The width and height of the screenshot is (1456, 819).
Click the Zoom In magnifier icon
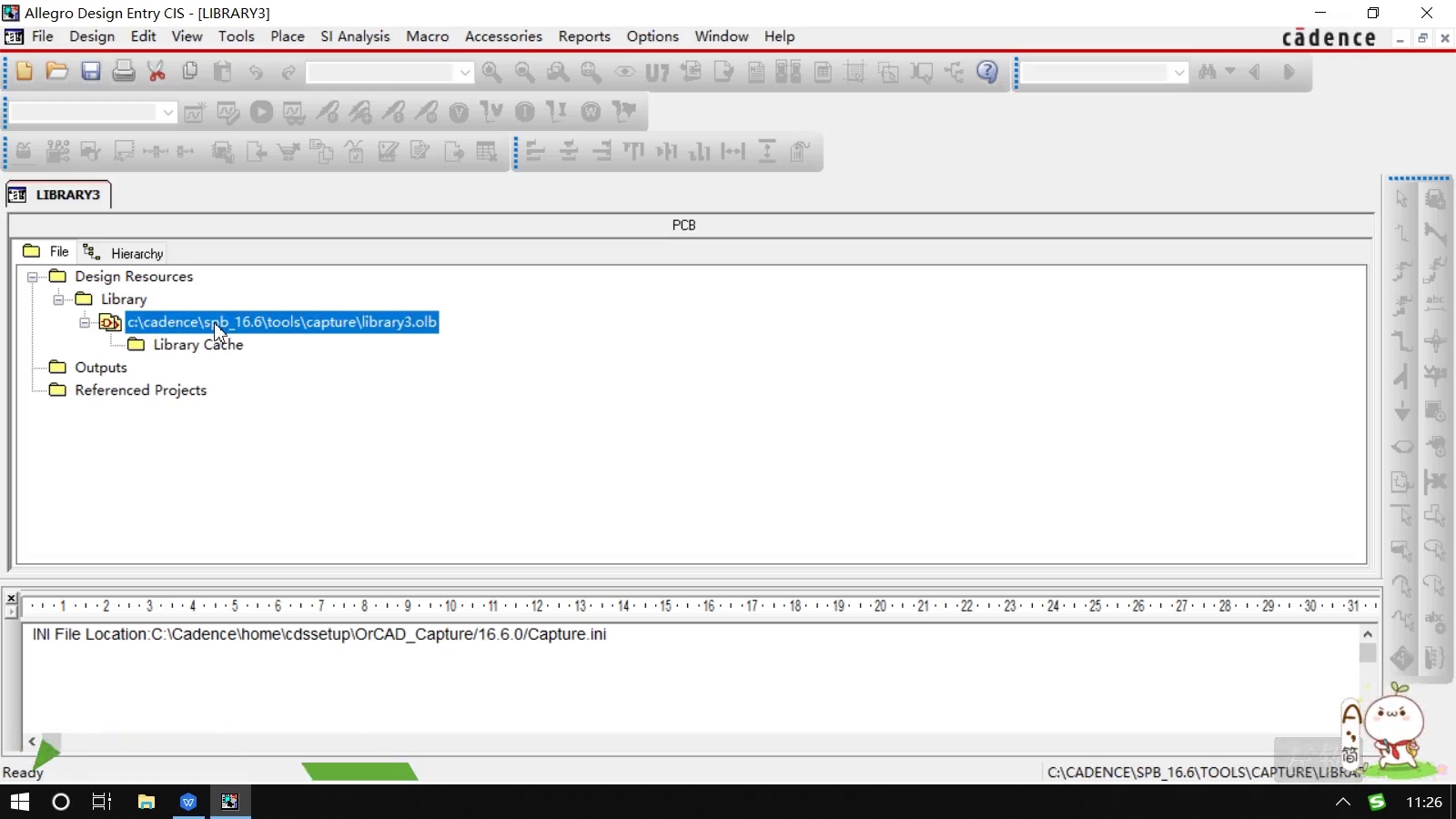pos(492,72)
